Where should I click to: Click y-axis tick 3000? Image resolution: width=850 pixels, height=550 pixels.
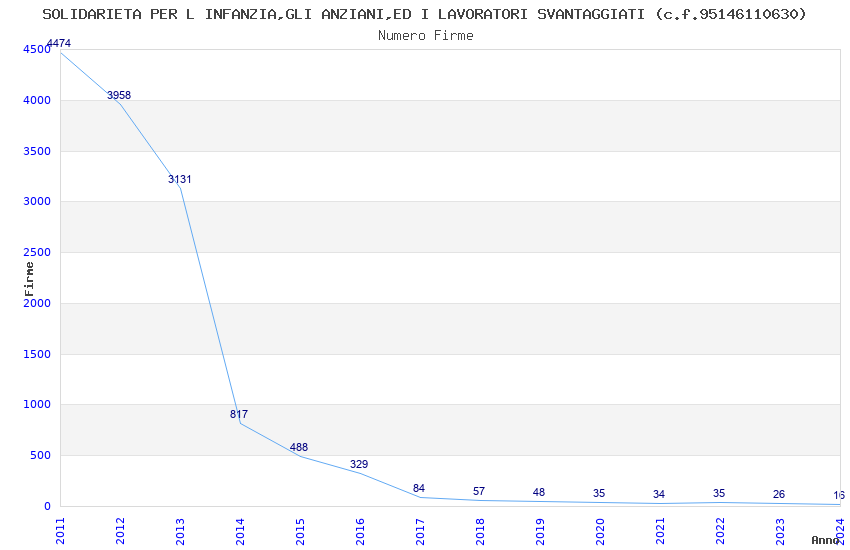point(37,202)
